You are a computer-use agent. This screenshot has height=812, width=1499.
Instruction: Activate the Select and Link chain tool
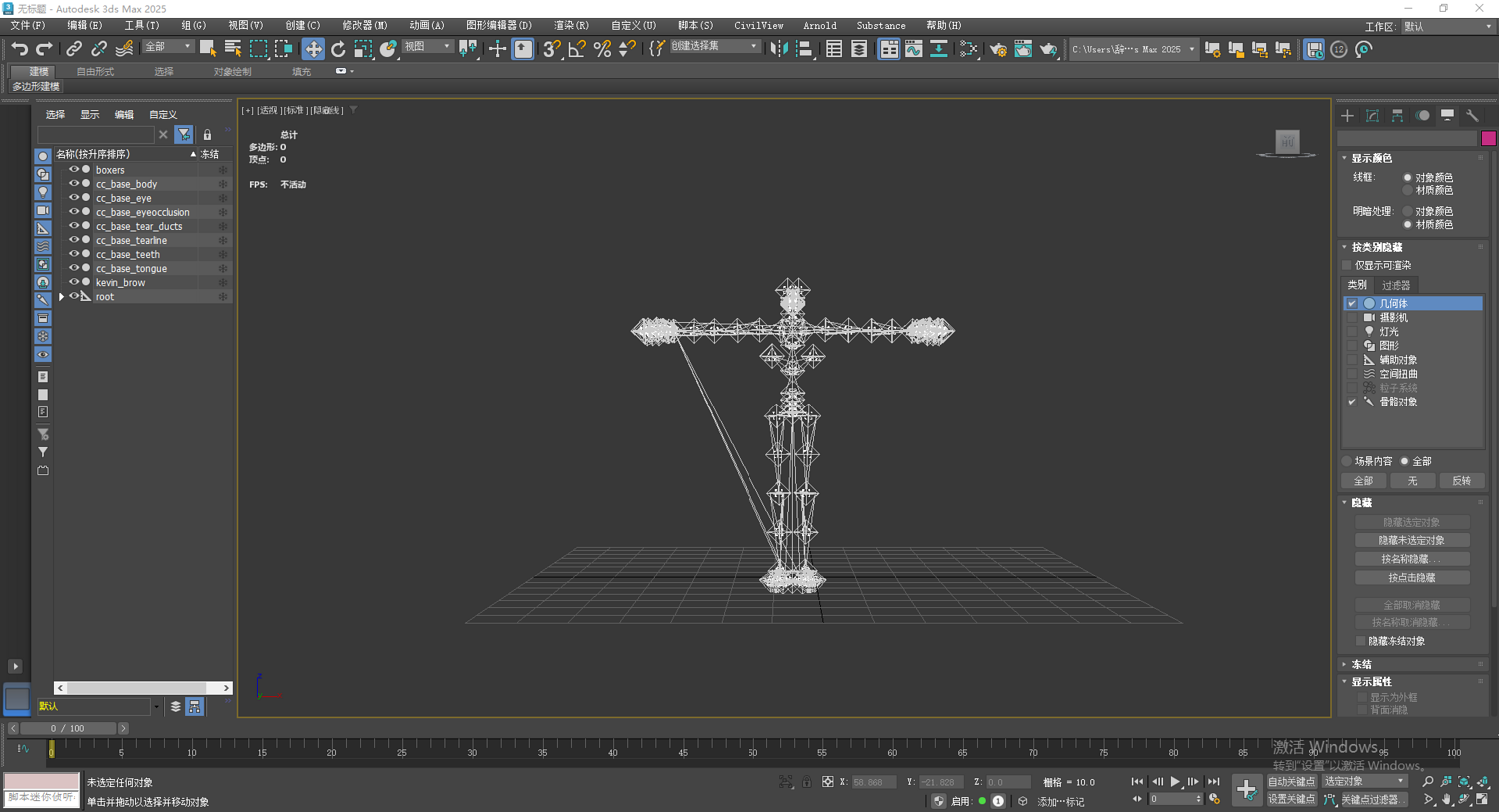(74, 49)
